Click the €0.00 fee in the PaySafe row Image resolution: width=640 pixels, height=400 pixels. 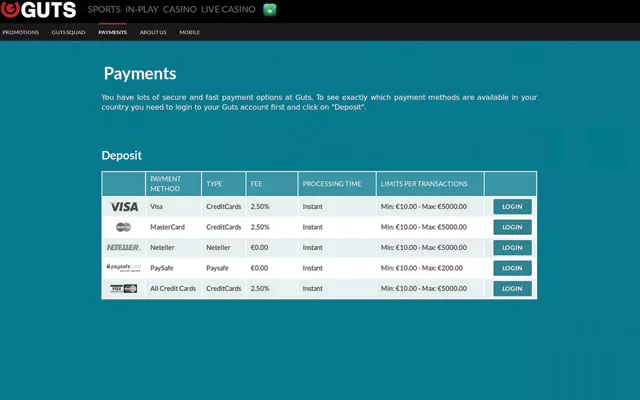pos(259,268)
